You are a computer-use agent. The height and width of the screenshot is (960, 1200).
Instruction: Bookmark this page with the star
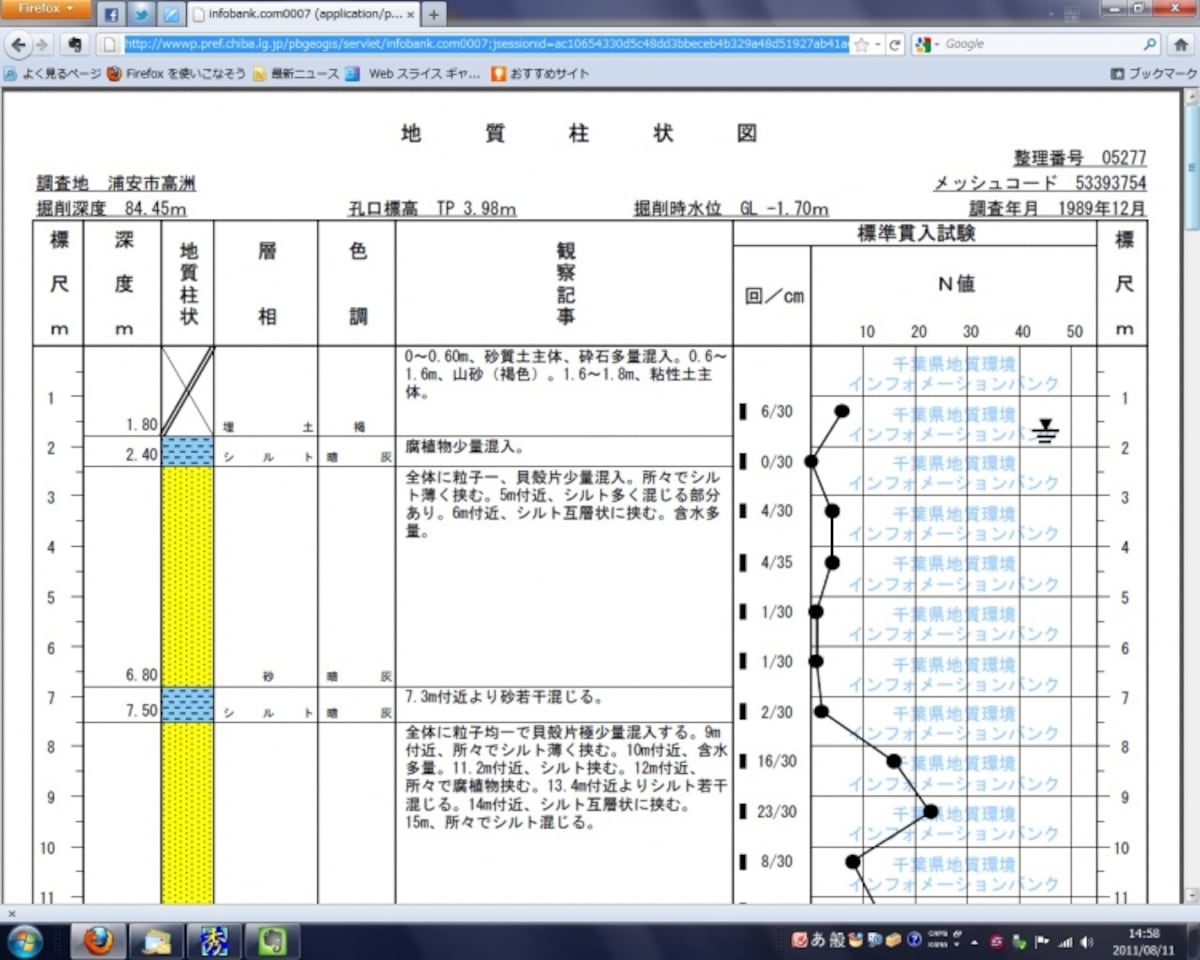click(861, 44)
